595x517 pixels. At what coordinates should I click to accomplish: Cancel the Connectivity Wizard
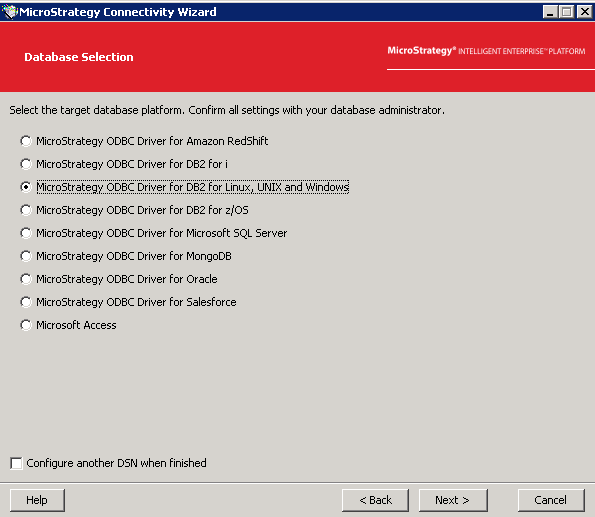coord(551,500)
